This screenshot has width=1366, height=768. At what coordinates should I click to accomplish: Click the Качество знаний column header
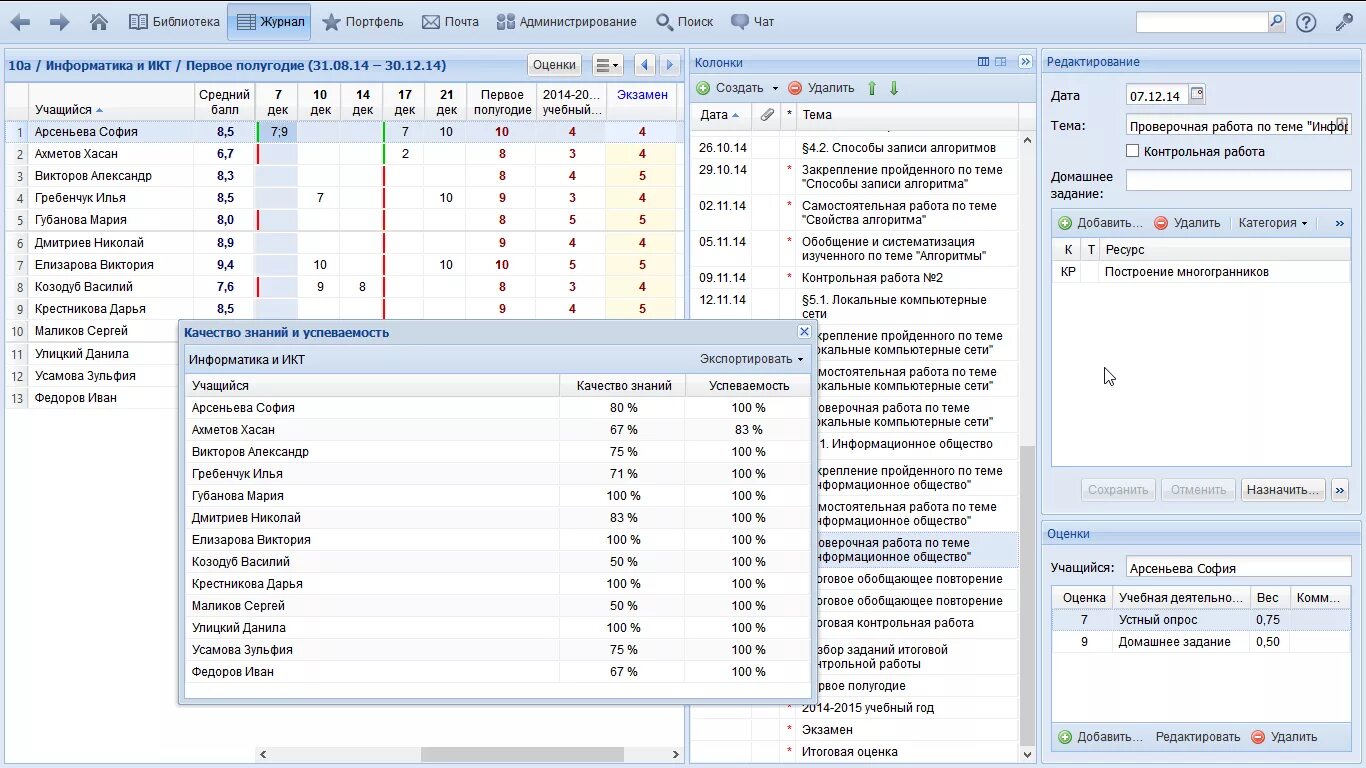(623, 385)
